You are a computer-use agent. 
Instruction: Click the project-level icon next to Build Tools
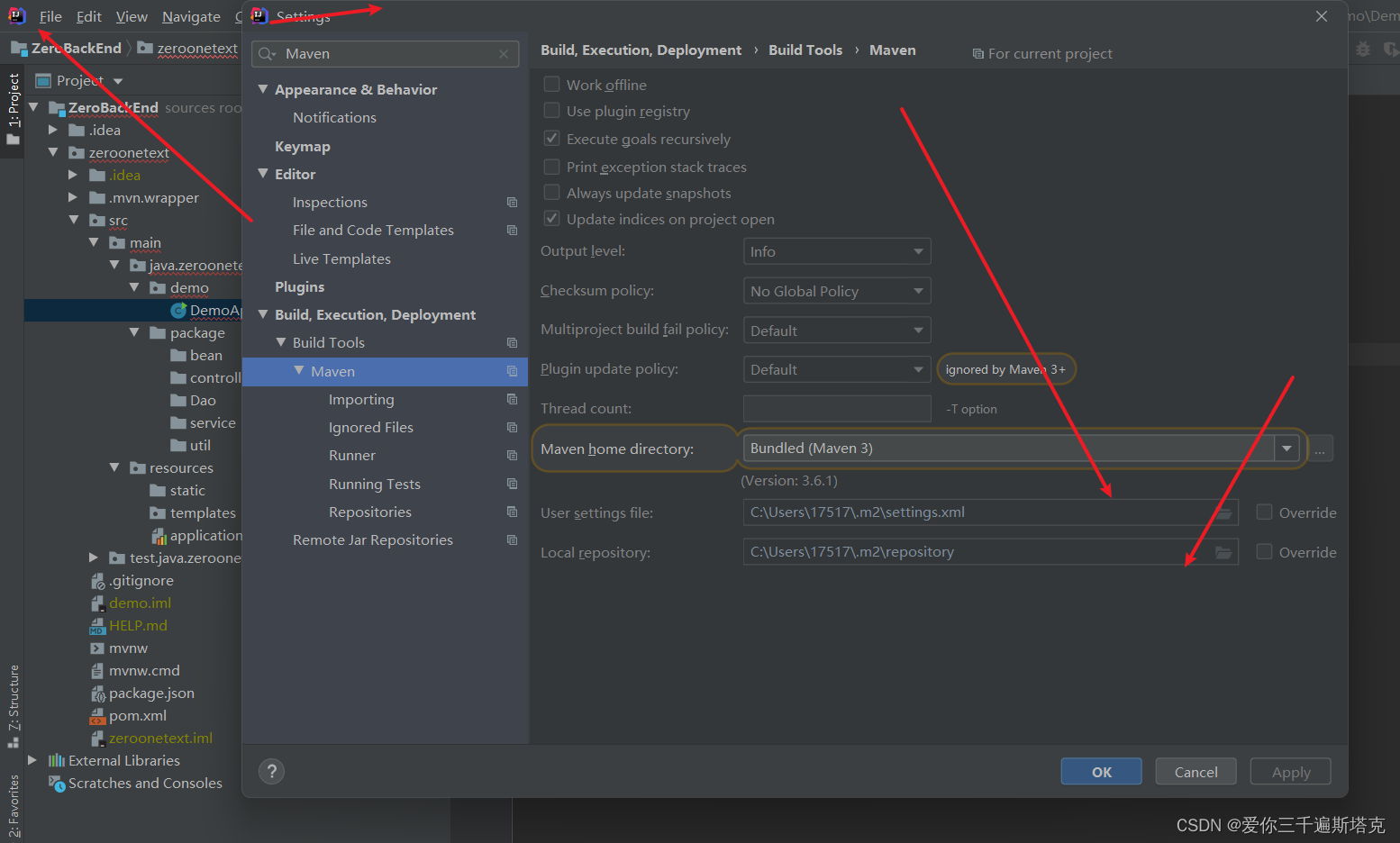point(512,343)
